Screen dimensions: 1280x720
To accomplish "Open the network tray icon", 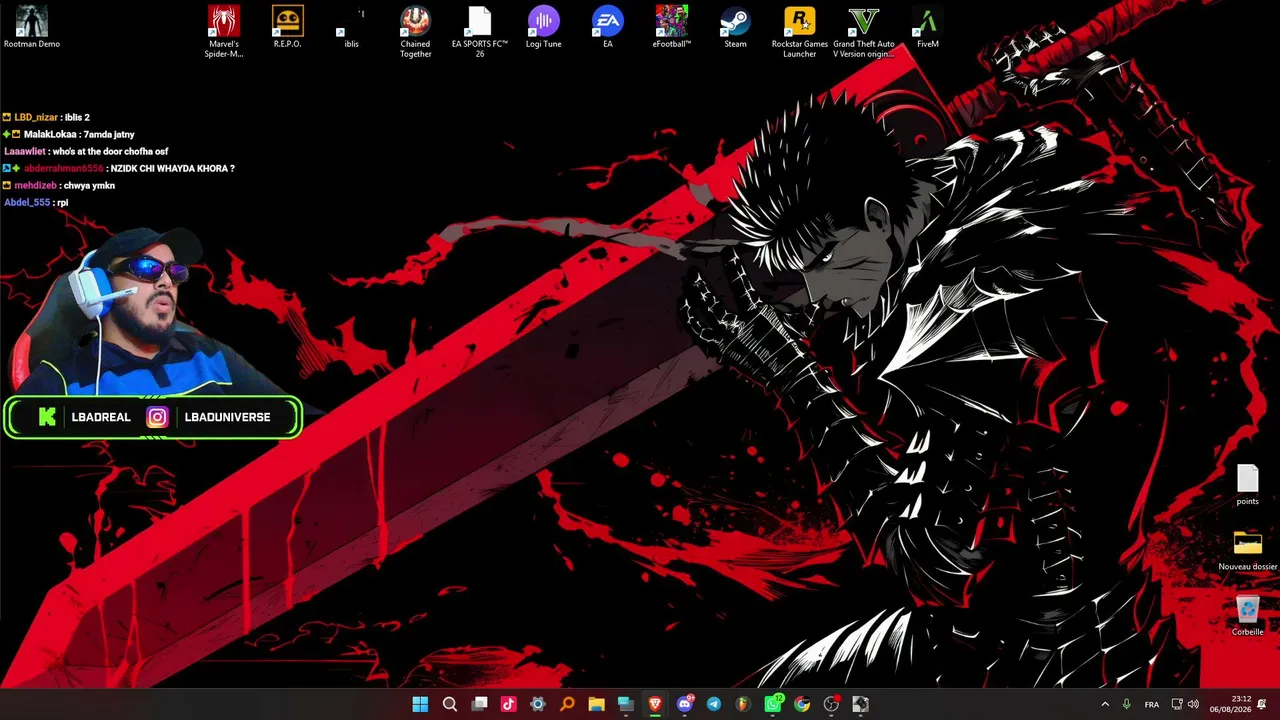I will coord(1177,704).
